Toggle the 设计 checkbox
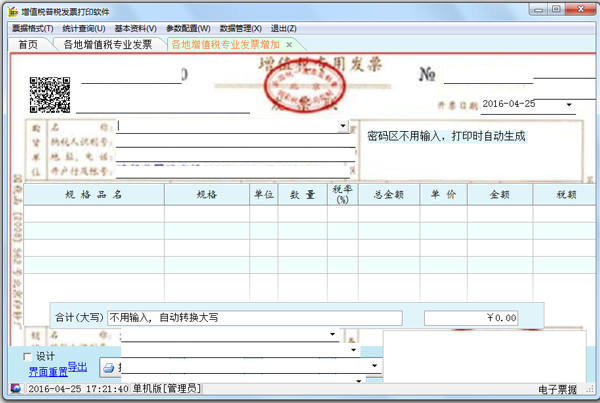Screen dimensions: 600x403 point(27,357)
